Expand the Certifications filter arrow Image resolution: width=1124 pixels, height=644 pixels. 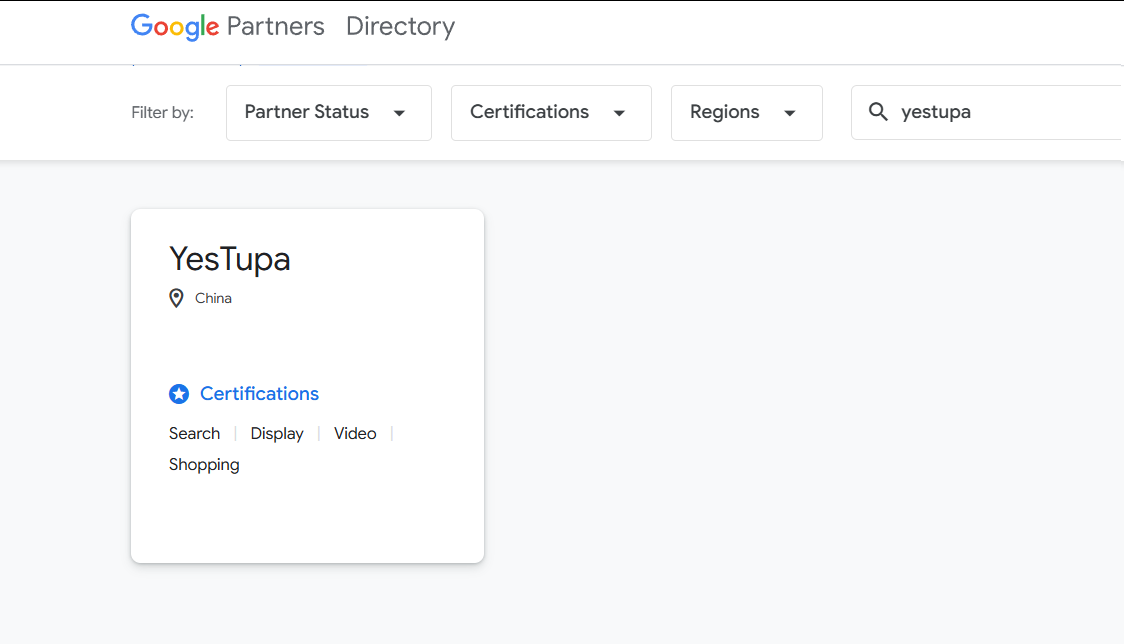coord(619,113)
